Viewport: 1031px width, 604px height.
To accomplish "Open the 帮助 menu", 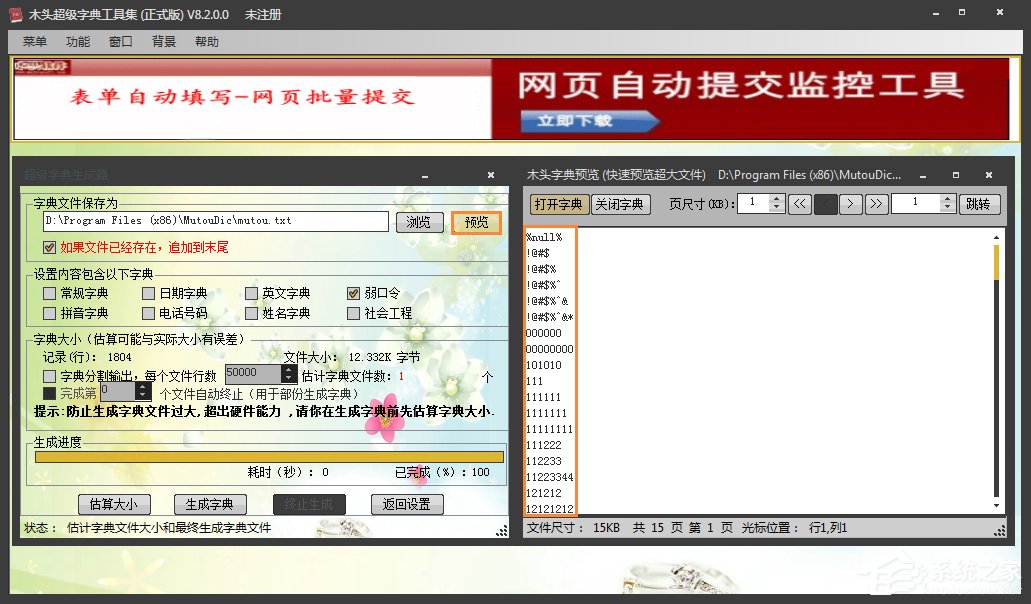I will point(205,41).
